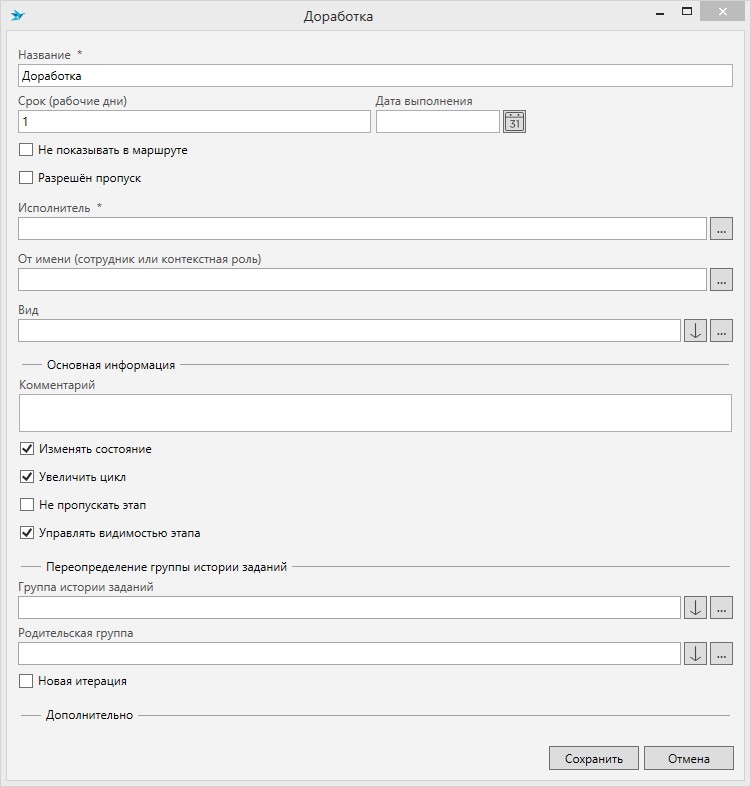Open the calendar date picker icon

point(514,122)
